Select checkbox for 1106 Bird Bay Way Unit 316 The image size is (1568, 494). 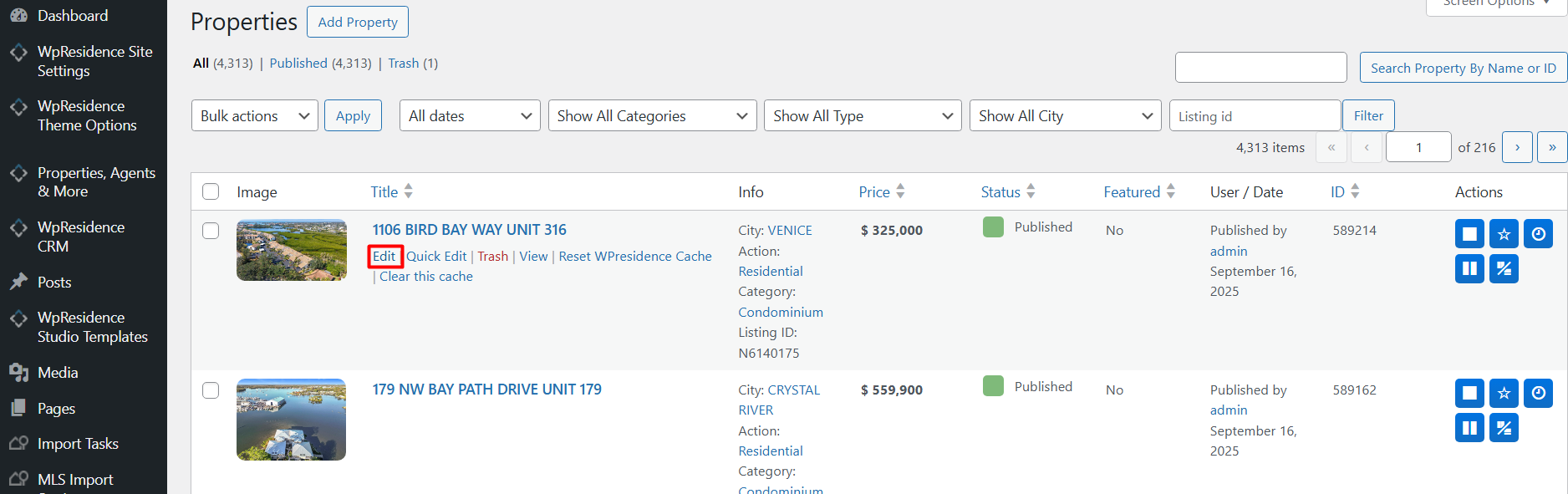[211, 231]
